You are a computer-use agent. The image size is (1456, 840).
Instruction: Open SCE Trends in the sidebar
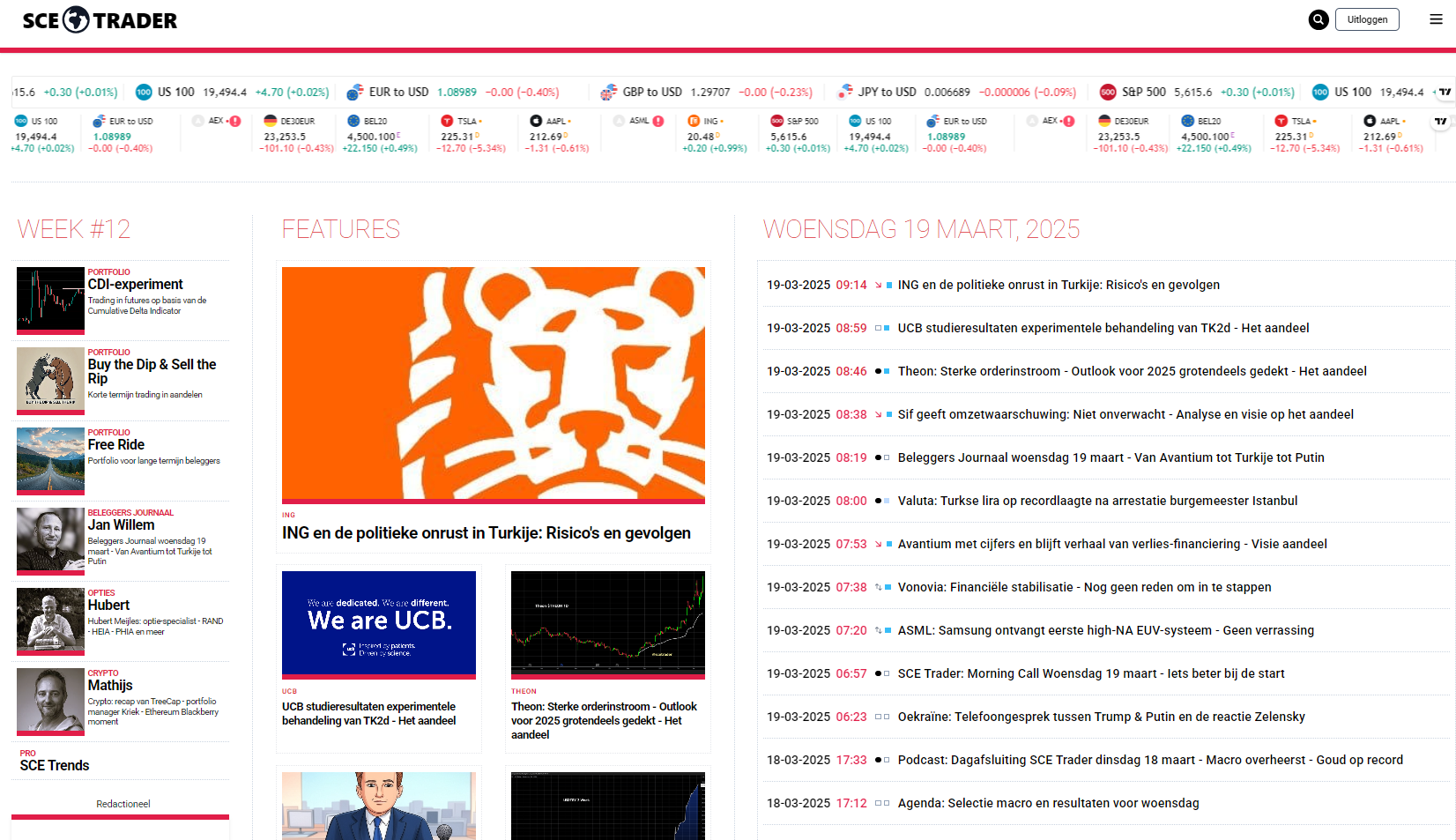[x=55, y=765]
